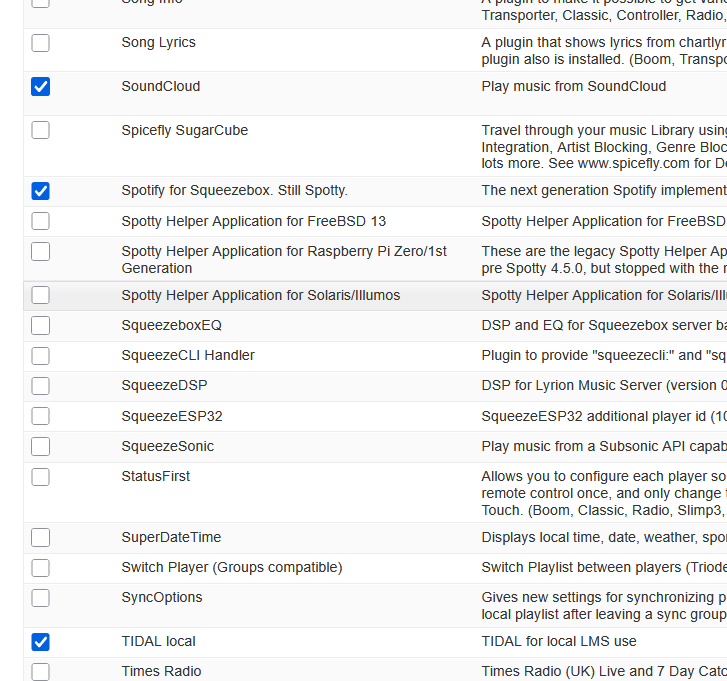
Task: Click 'Allows you to configure each player' description
Action: [x=604, y=493]
